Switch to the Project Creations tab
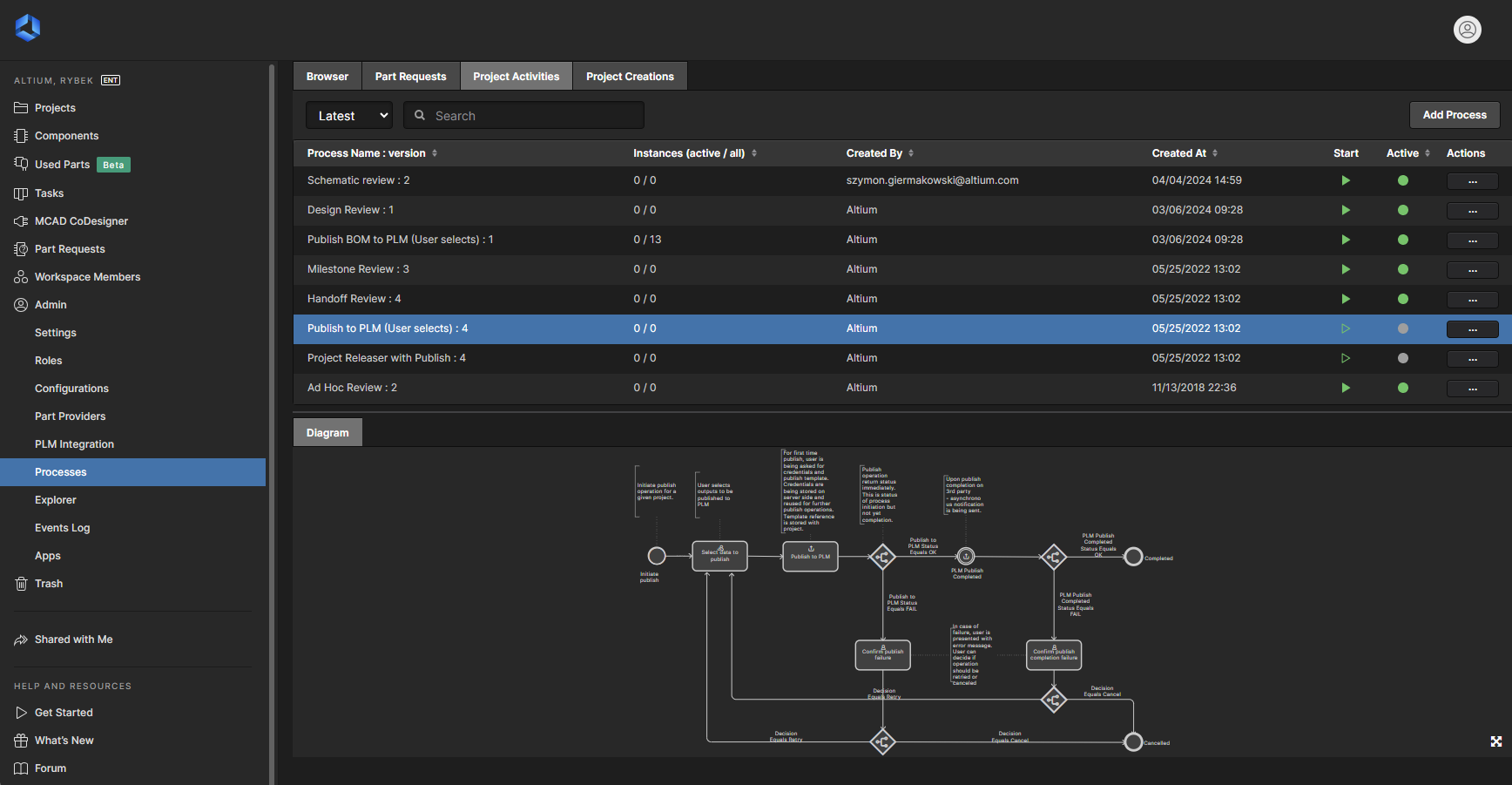This screenshot has width=1512, height=785. pyautogui.click(x=631, y=76)
